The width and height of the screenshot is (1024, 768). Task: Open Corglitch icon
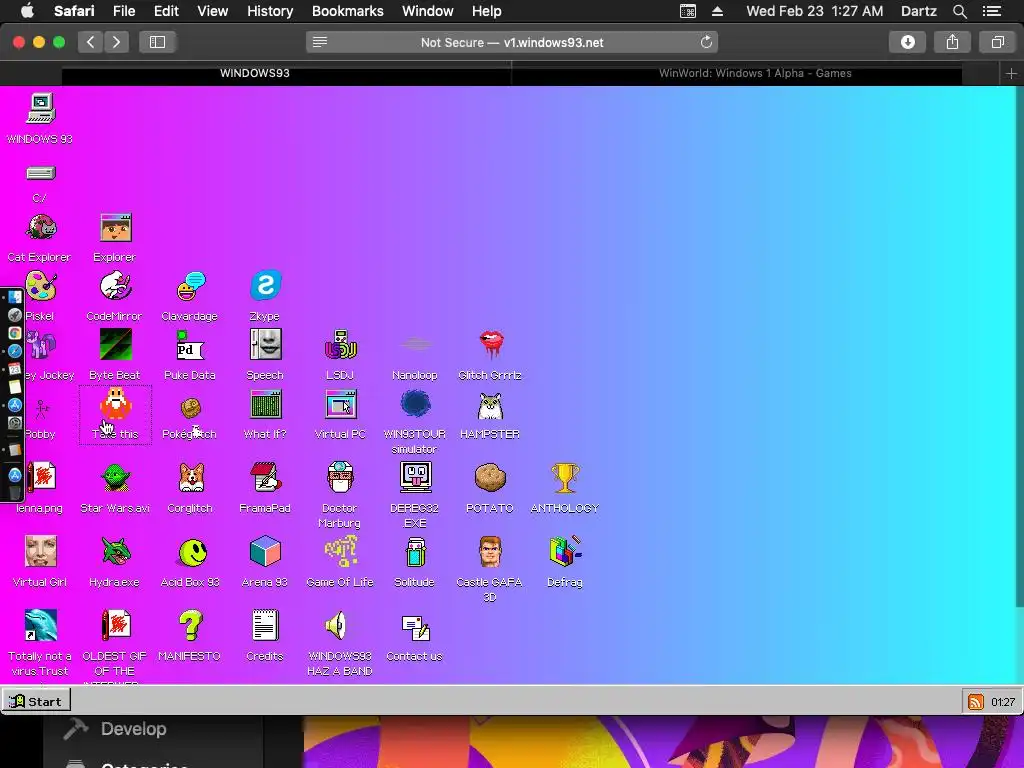(x=191, y=478)
